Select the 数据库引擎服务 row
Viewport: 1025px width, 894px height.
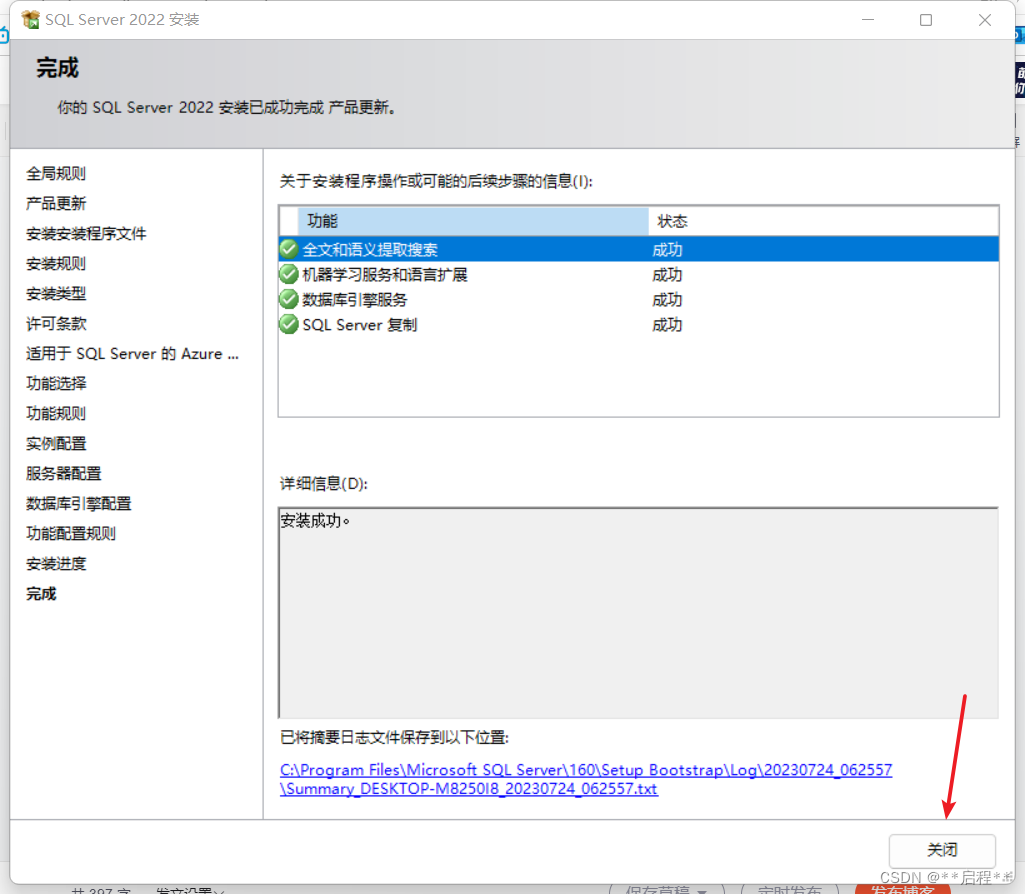[x=639, y=299]
